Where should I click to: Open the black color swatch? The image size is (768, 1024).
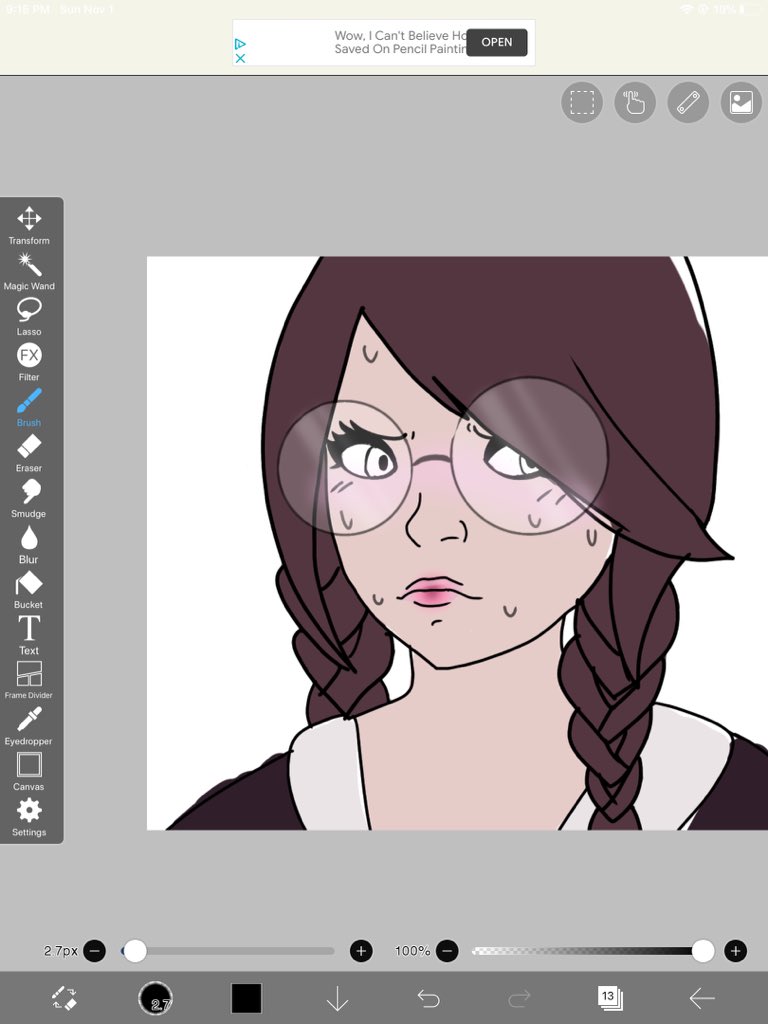246,998
